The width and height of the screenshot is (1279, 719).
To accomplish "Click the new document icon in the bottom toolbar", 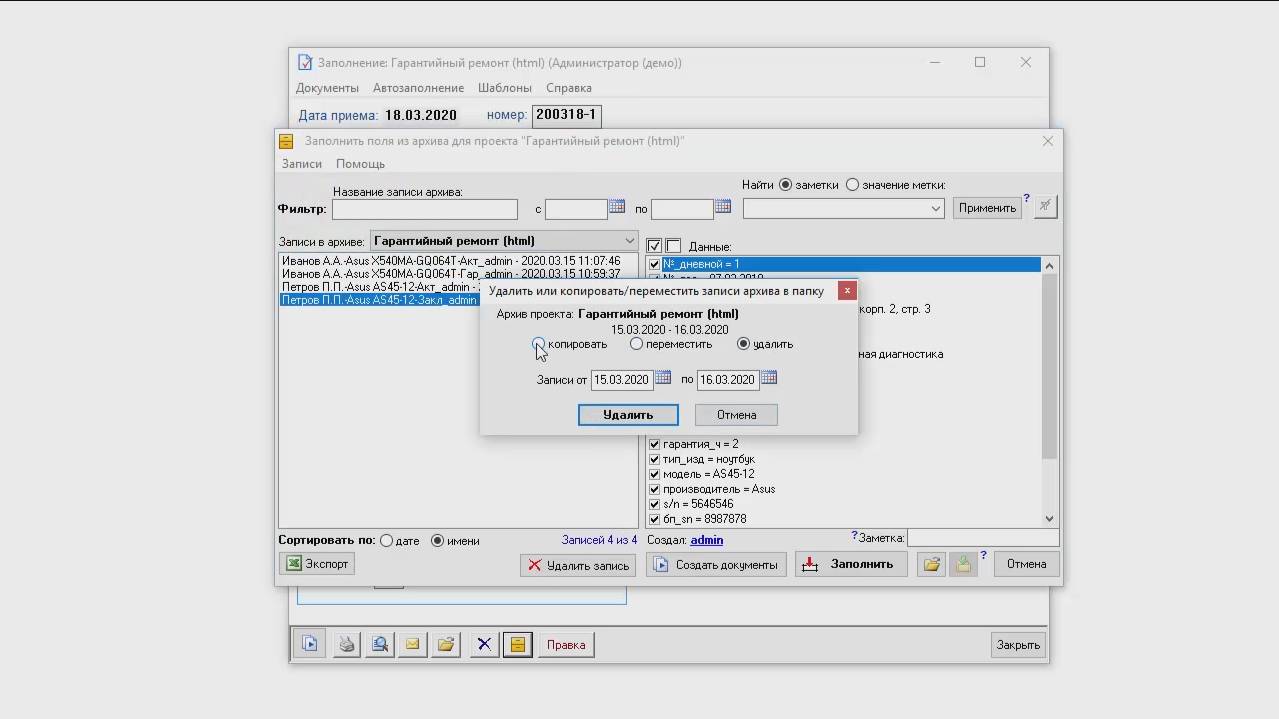I will [x=310, y=645].
